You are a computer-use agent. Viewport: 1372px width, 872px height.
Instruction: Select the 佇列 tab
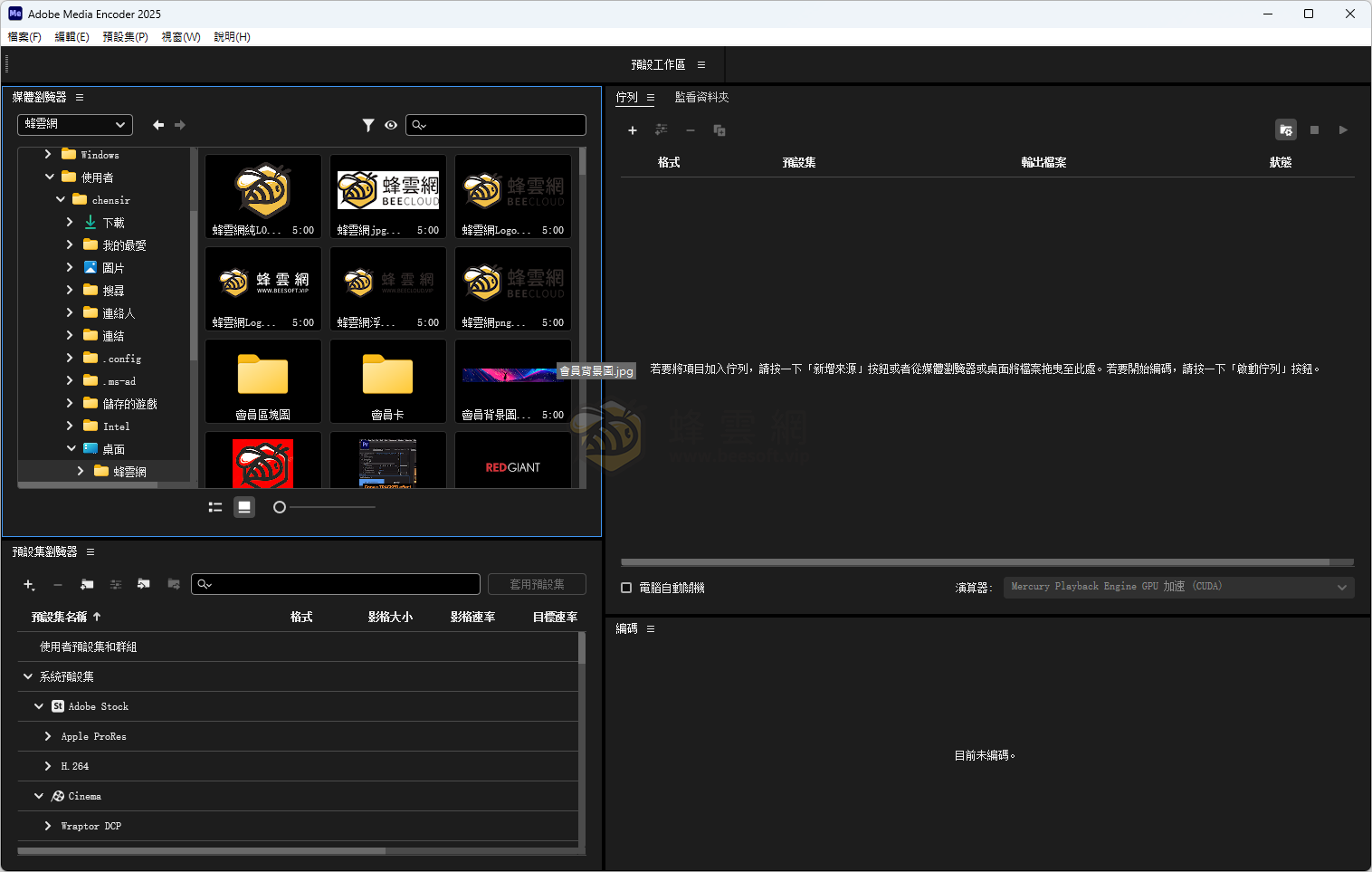pos(627,98)
